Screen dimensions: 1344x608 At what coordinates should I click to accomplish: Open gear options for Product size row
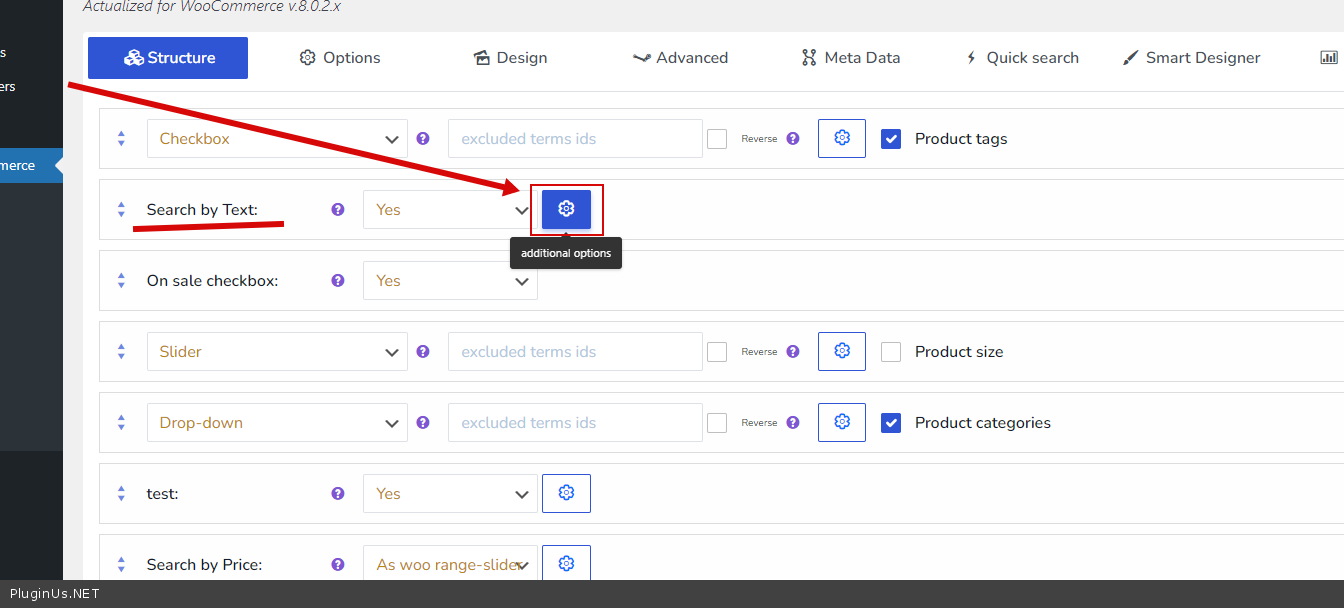point(842,352)
